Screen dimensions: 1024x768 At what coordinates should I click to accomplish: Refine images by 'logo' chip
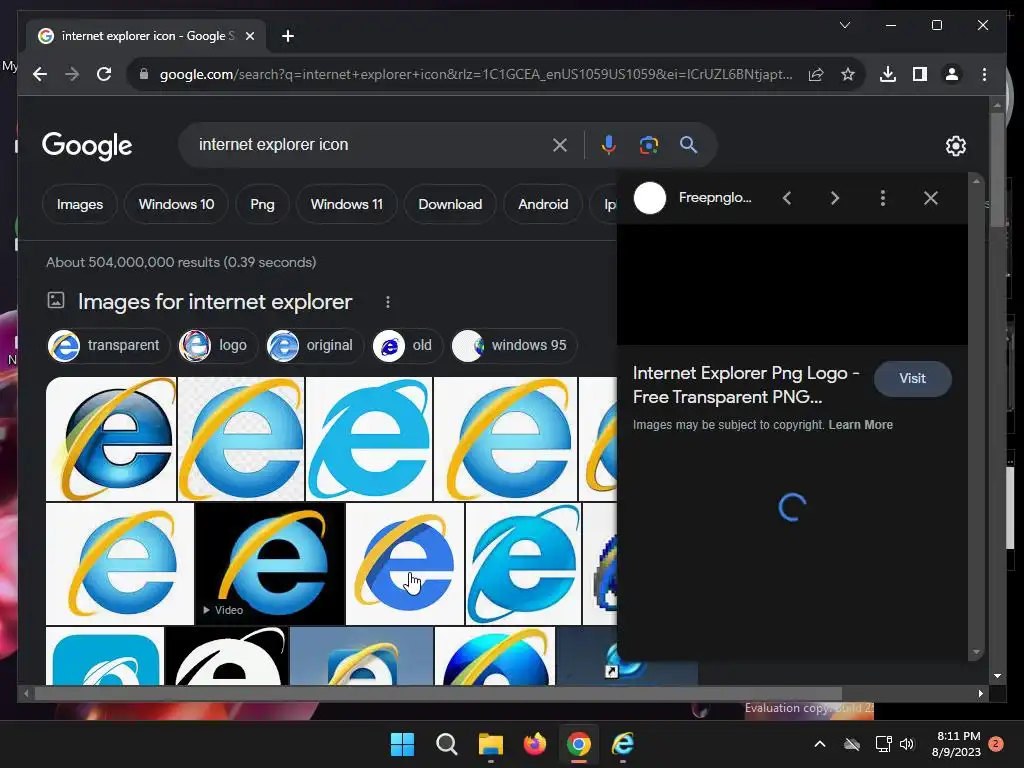click(217, 345)
